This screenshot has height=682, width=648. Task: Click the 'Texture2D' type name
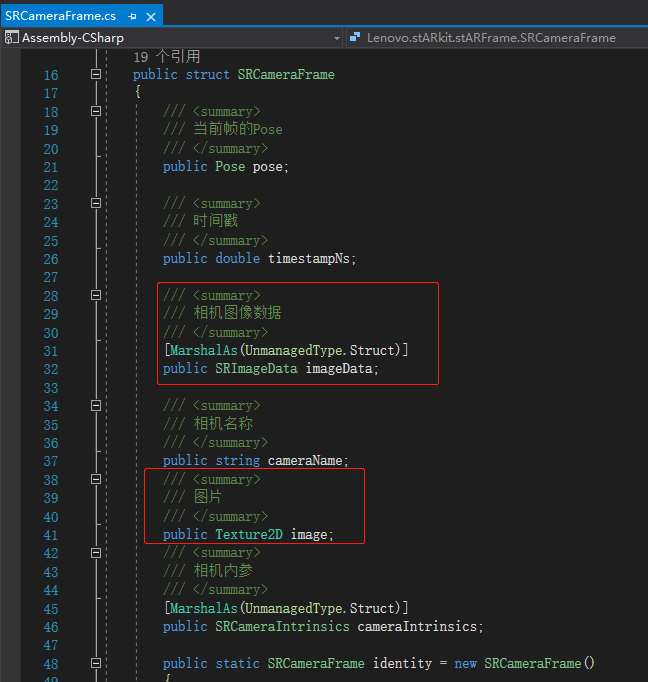[x=249, y=535]
